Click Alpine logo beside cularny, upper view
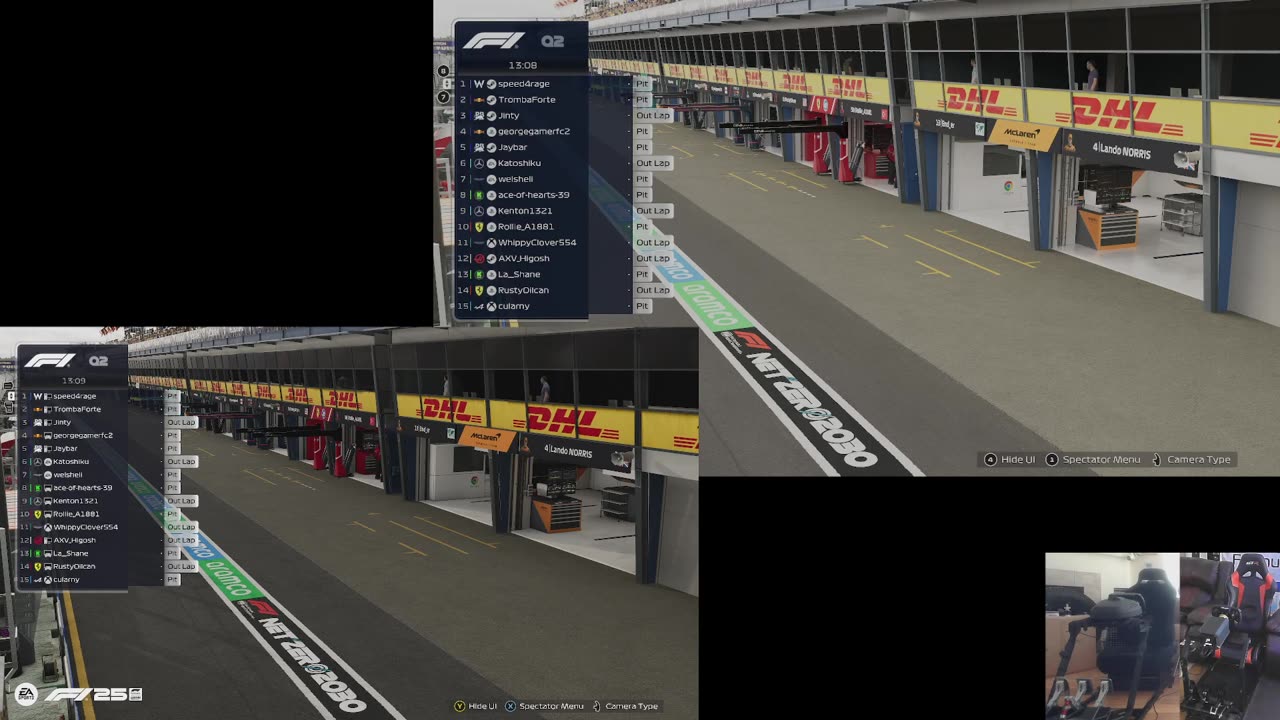Image resolution: width=1280 pixels, height=720 pixels. coord(479,306)
